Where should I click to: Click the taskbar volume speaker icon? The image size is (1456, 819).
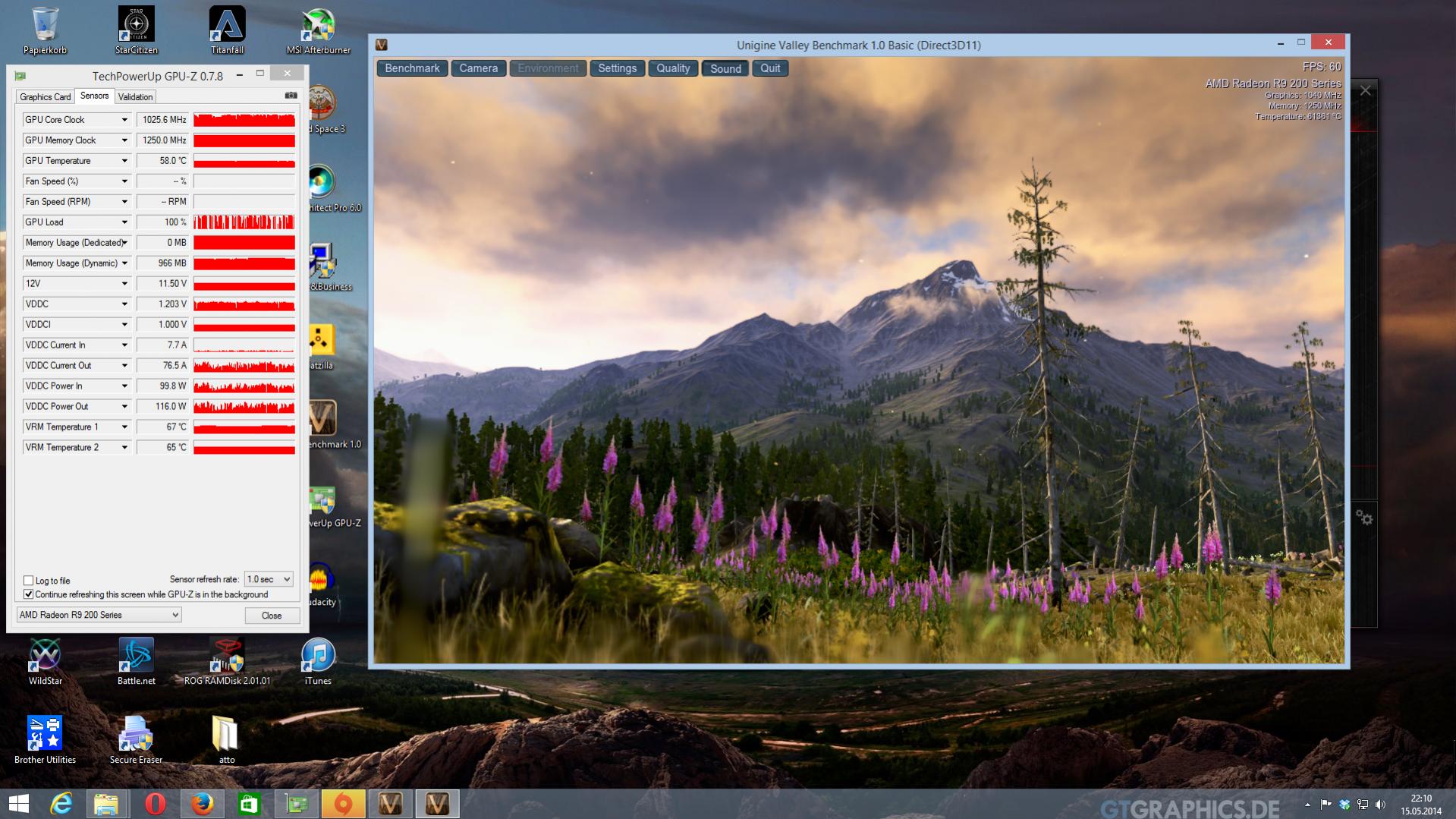tap(1380, 805)
